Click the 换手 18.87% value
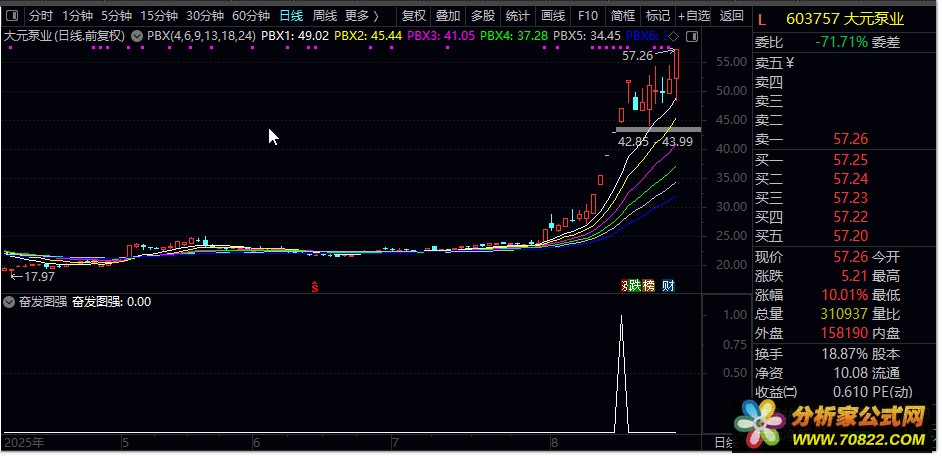 pos(845,354)
